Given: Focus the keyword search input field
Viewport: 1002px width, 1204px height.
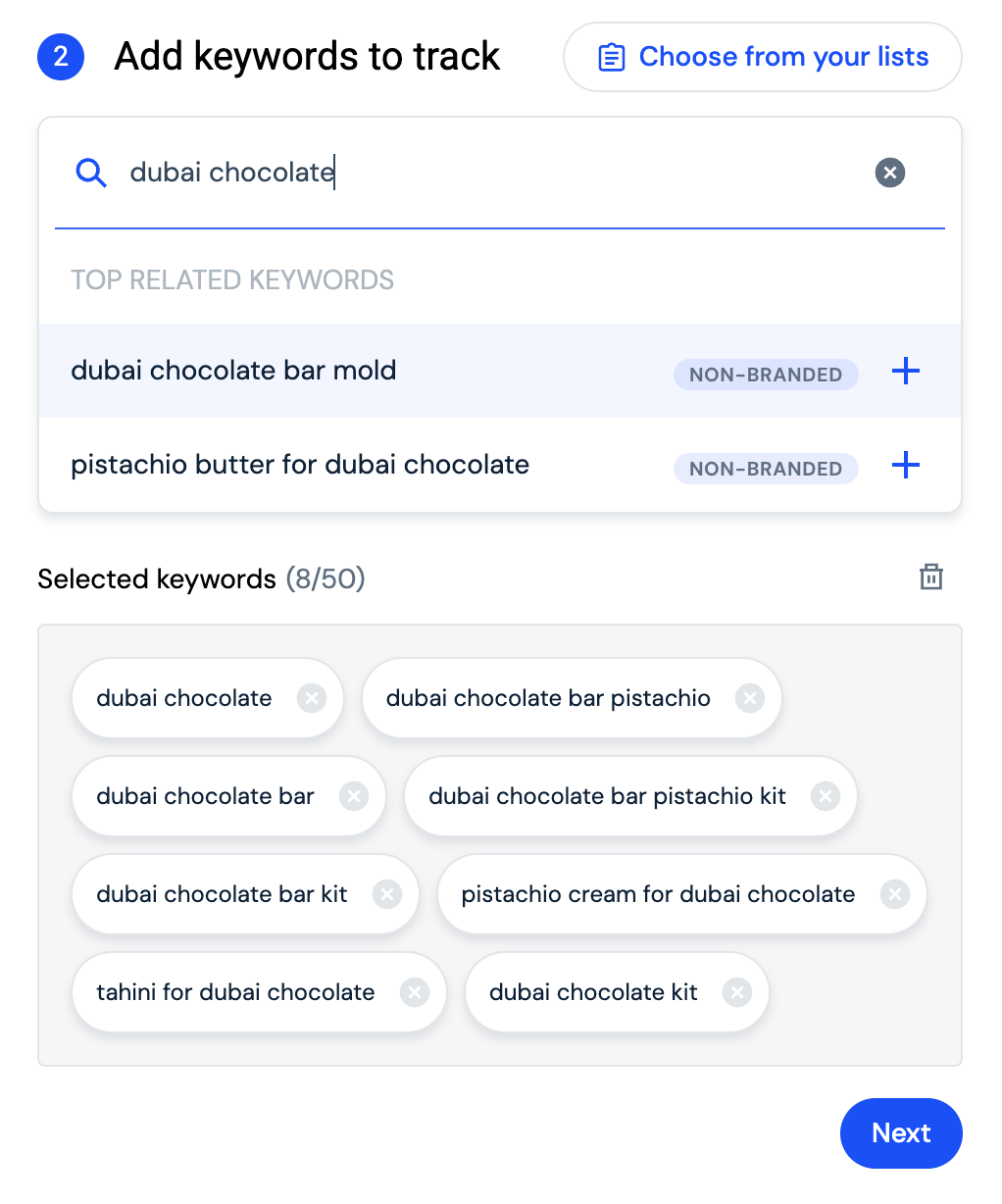Looking at the screenshot, I should point(490,173).
